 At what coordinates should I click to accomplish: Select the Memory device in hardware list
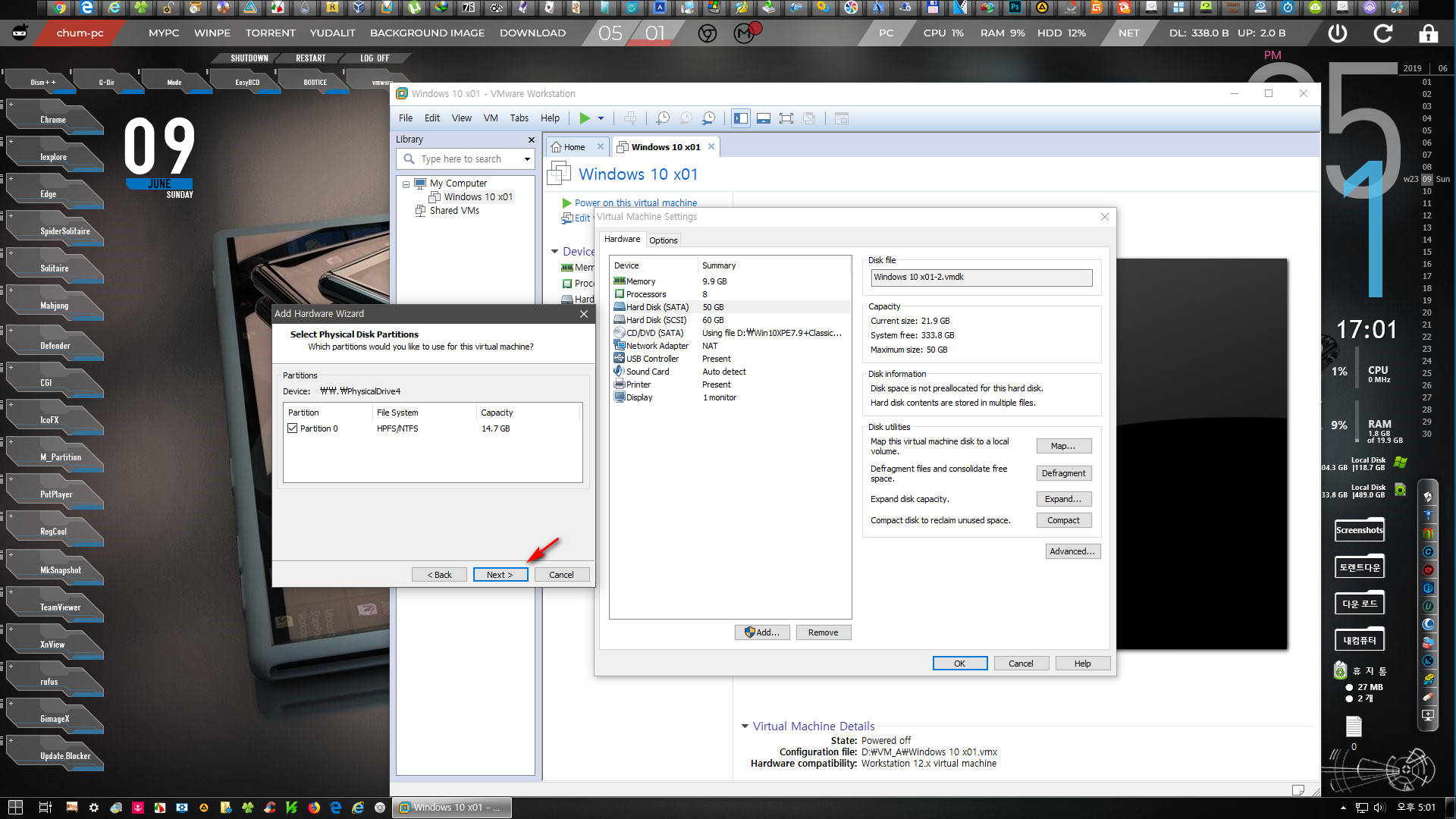pos(641,281)
